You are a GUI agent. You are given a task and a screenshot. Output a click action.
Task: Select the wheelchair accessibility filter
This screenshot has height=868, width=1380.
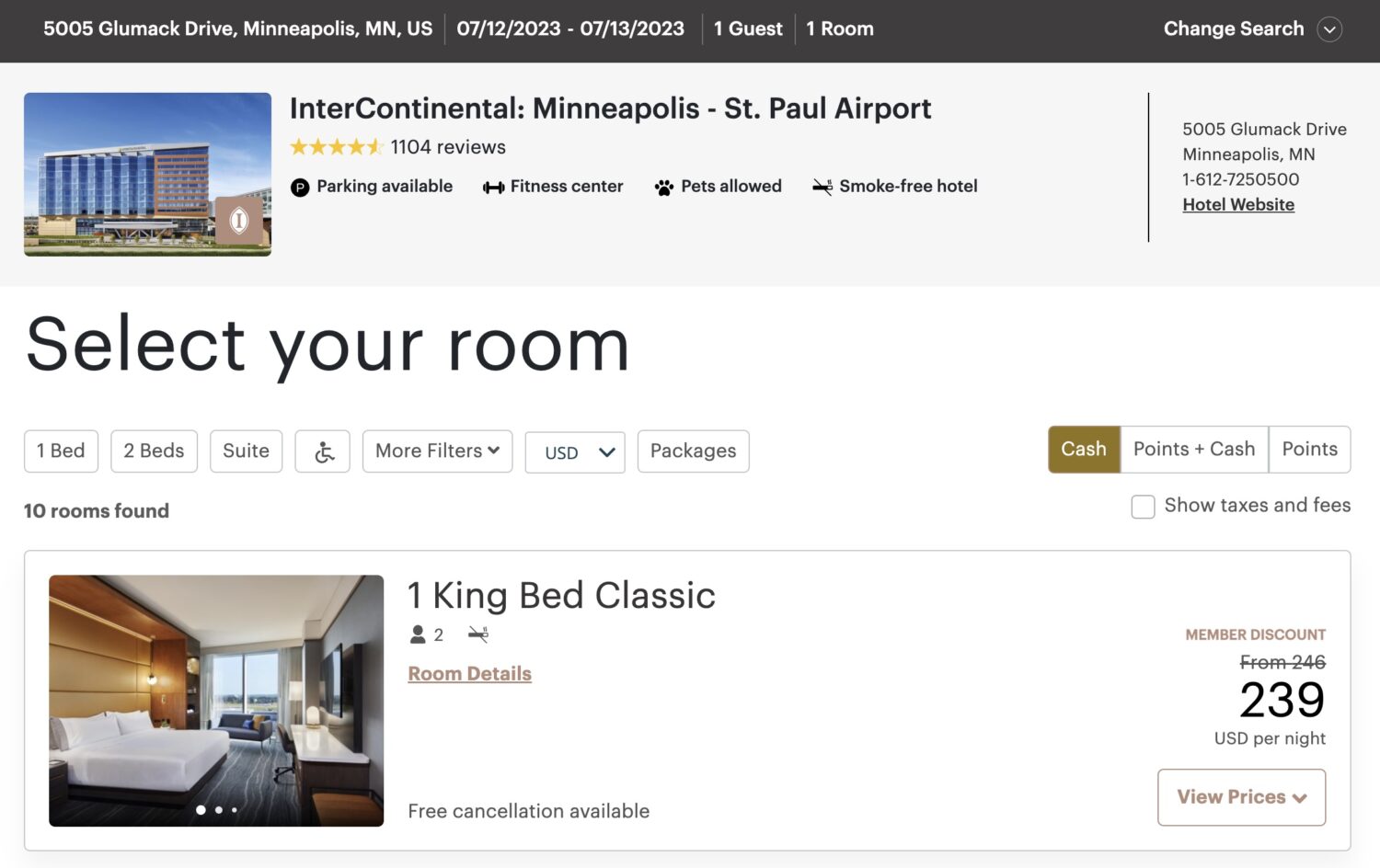point(322,451)
